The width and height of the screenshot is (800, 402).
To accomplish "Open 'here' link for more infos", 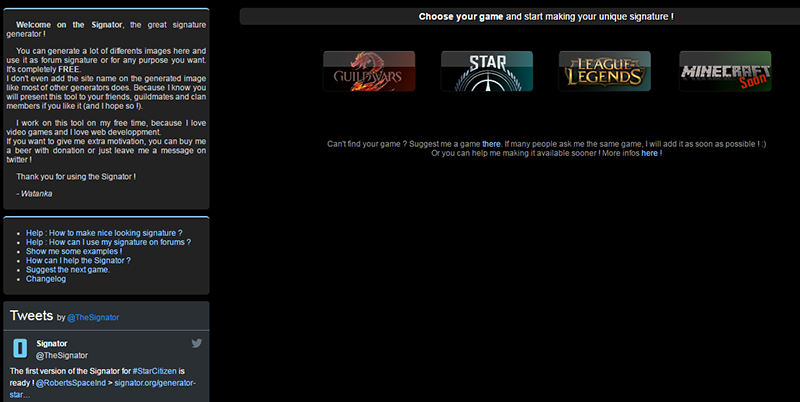I will (649, 154).
